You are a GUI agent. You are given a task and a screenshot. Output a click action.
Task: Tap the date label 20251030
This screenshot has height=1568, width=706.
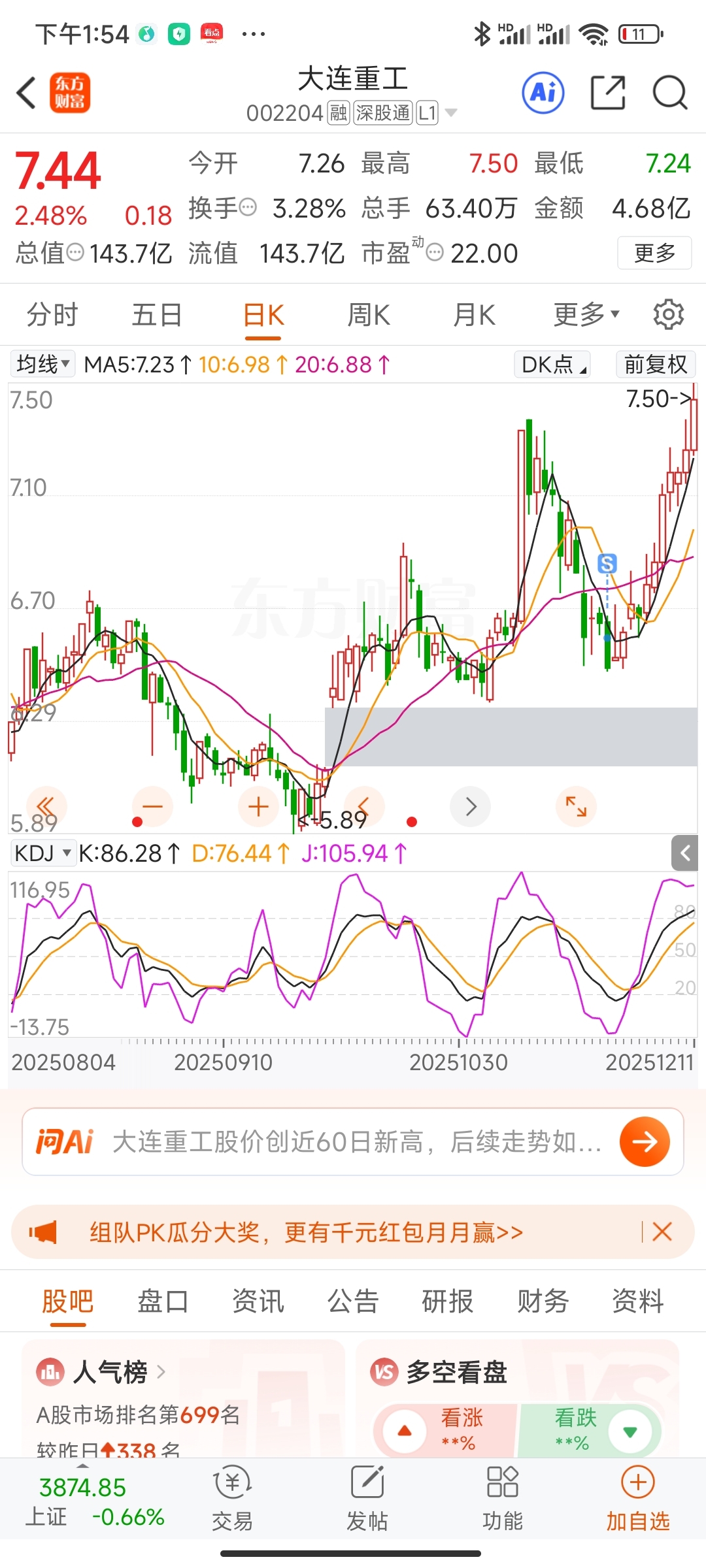pyautogui.click(x=458, y=1062)
